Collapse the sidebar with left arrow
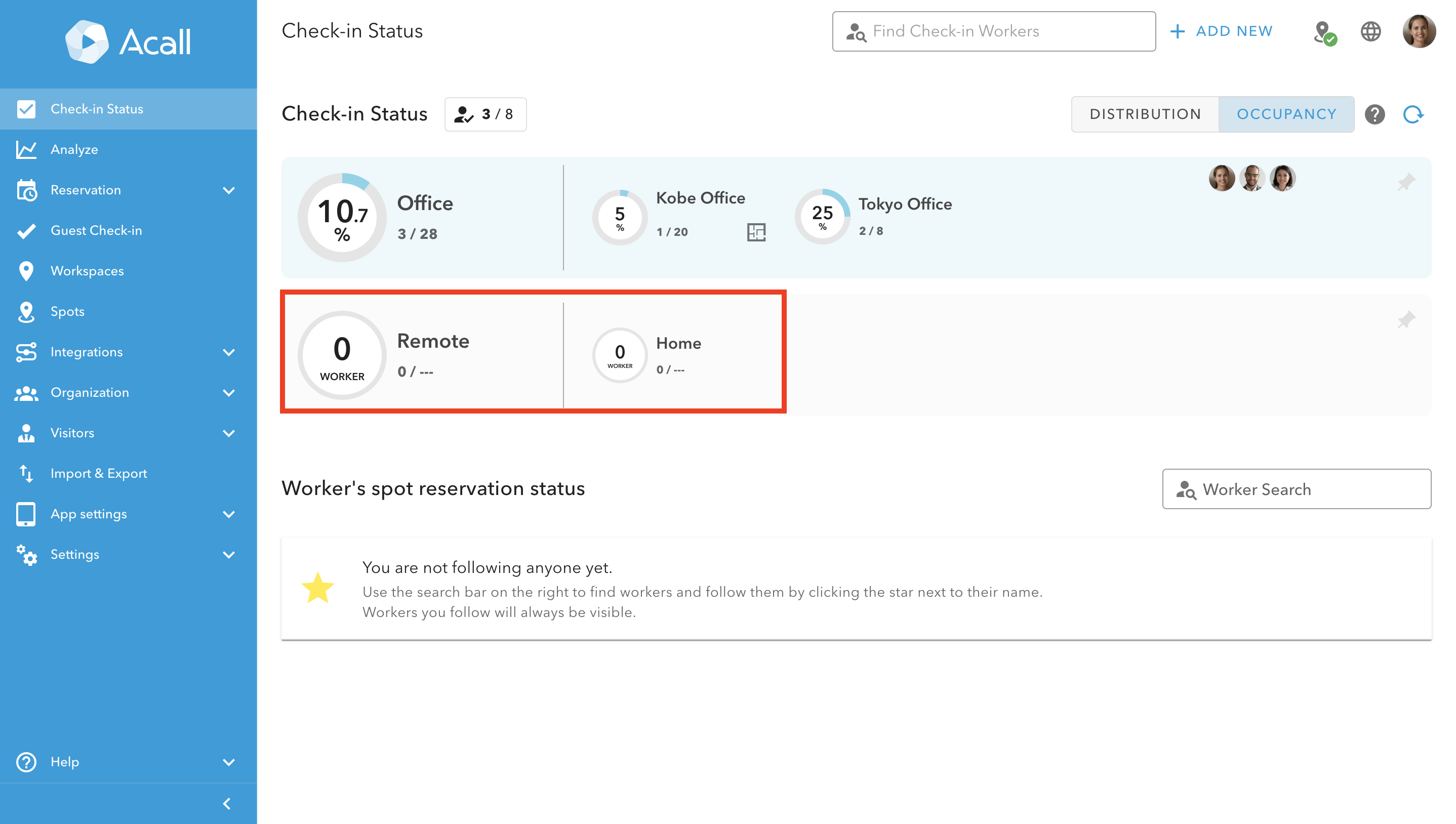Screen dimensions: 1456x824 227,804
